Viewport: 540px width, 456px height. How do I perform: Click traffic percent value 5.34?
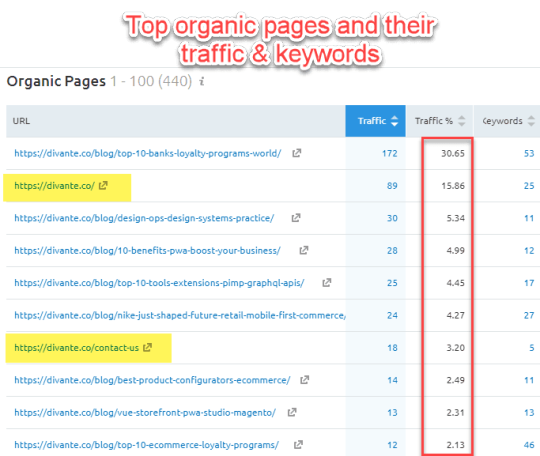pyautogui.click(x=456, y=218)
